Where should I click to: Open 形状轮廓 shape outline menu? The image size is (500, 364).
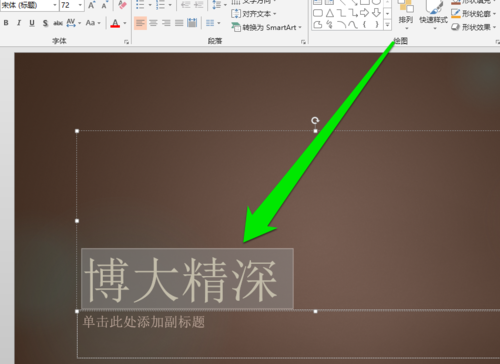pos(473,14)
